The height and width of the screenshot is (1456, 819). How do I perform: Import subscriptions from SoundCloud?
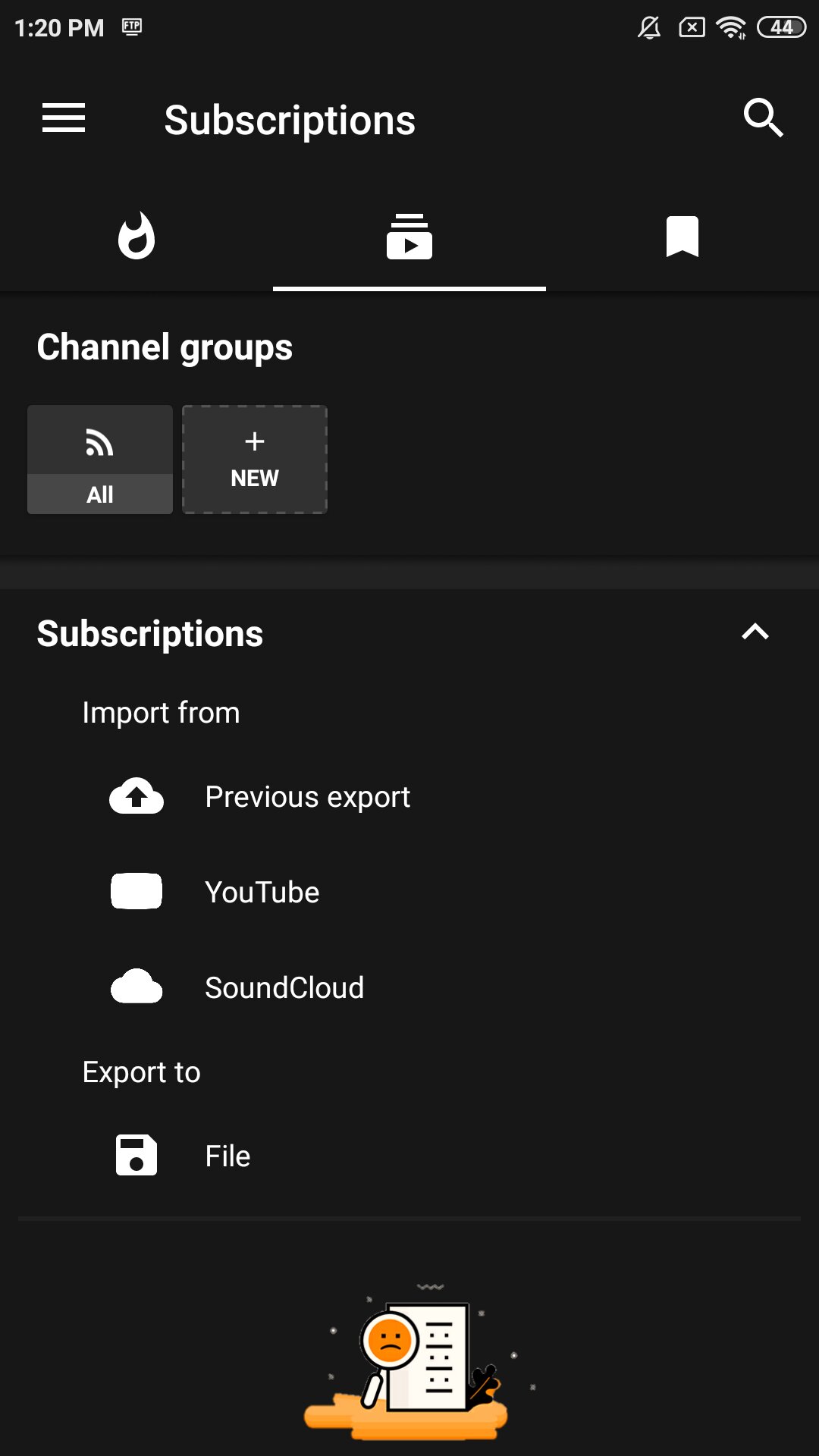coord(284,988)
